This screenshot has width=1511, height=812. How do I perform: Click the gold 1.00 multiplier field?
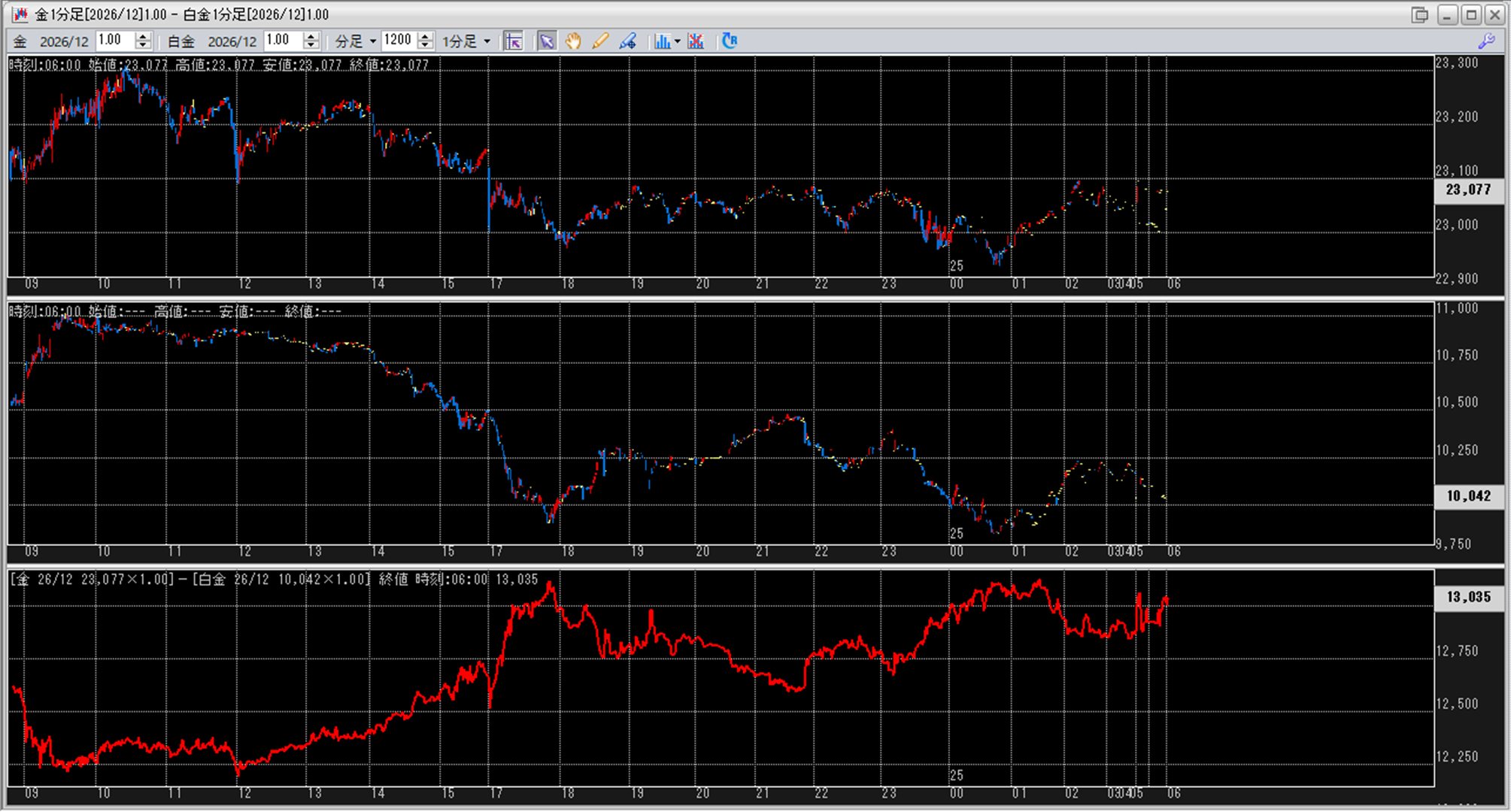[114, 41]
